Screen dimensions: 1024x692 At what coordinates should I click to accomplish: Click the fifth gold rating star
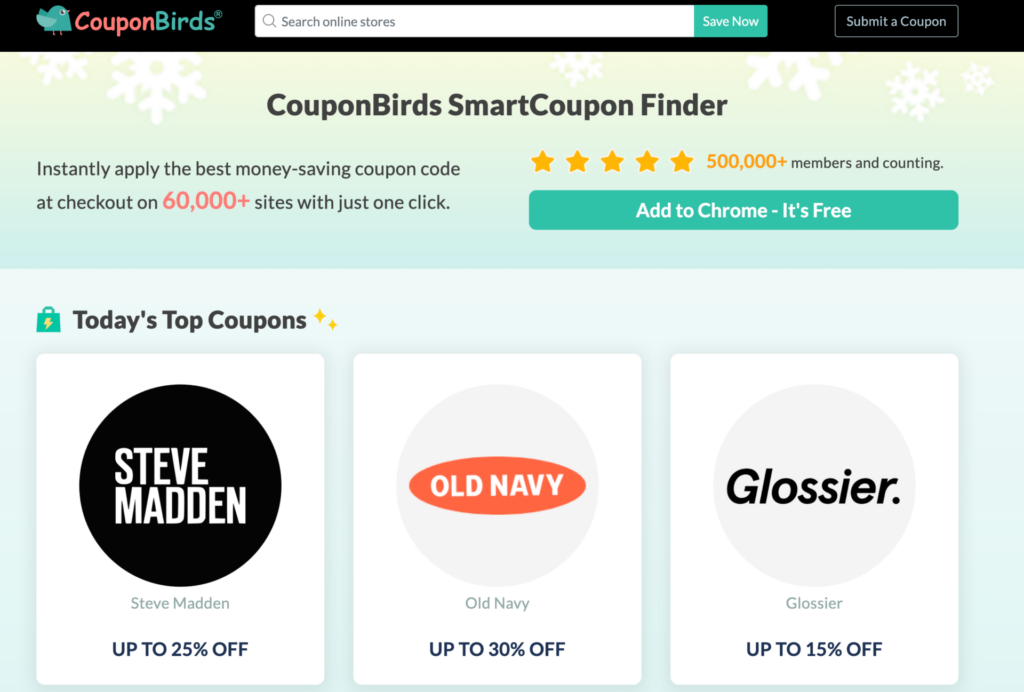[x=682, y=160]
